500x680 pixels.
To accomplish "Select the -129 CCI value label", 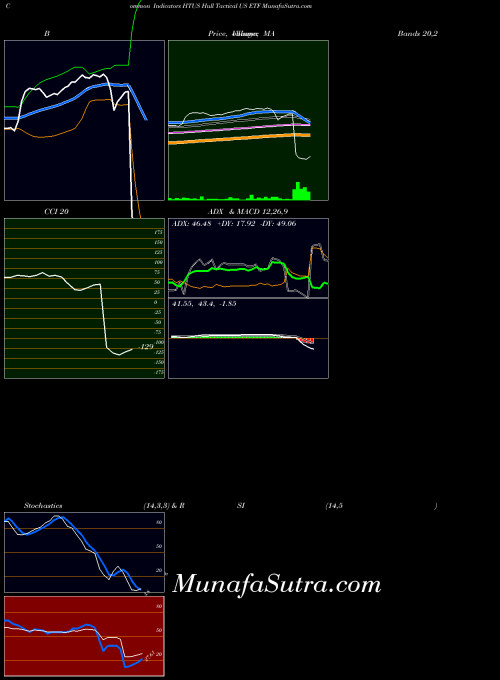I will coord(146,347).
